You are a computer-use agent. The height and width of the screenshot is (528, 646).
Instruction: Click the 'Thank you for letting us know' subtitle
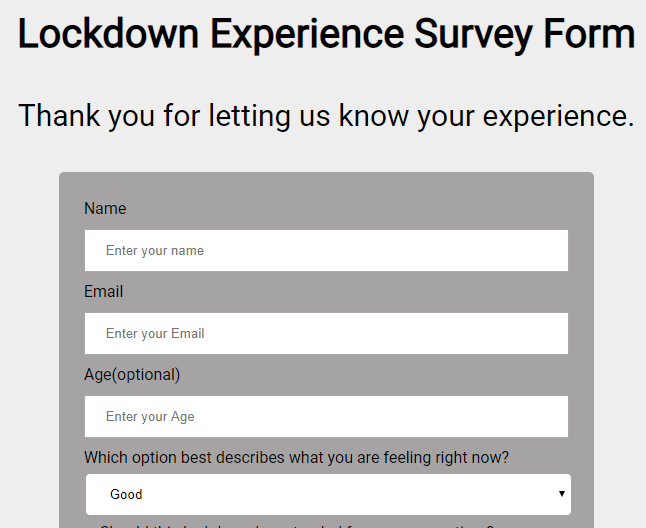(x=326, y=116)
